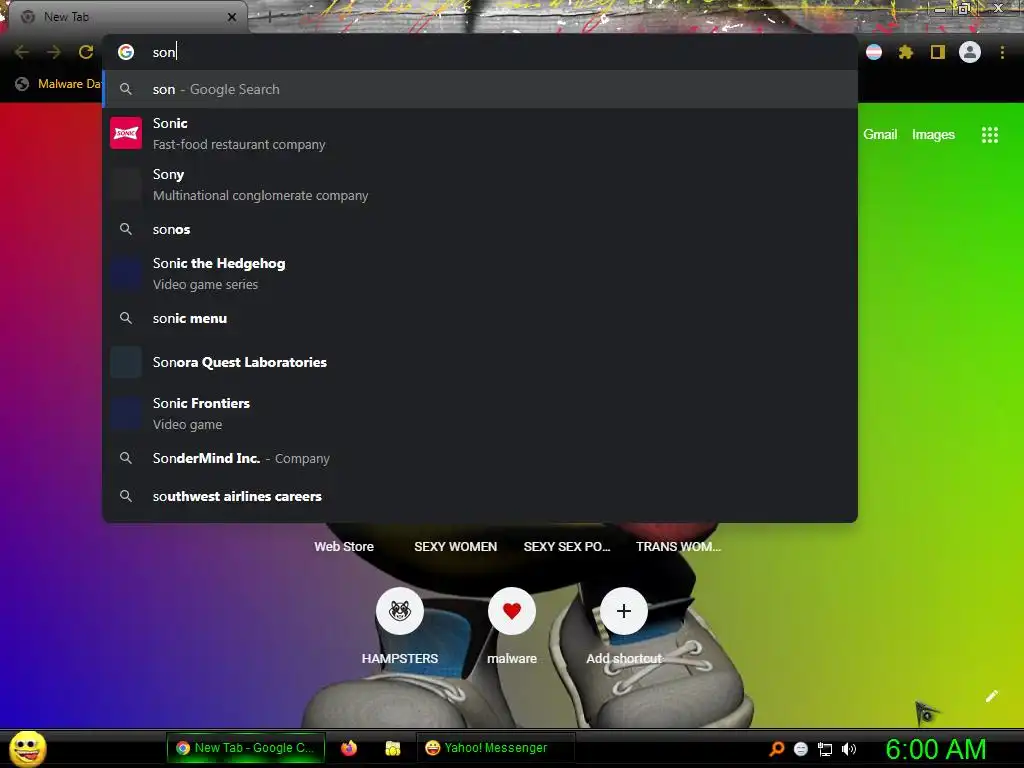
Task: Open the file folder taskbar icon
Action: pyautogui.click(x=392, y=748)
